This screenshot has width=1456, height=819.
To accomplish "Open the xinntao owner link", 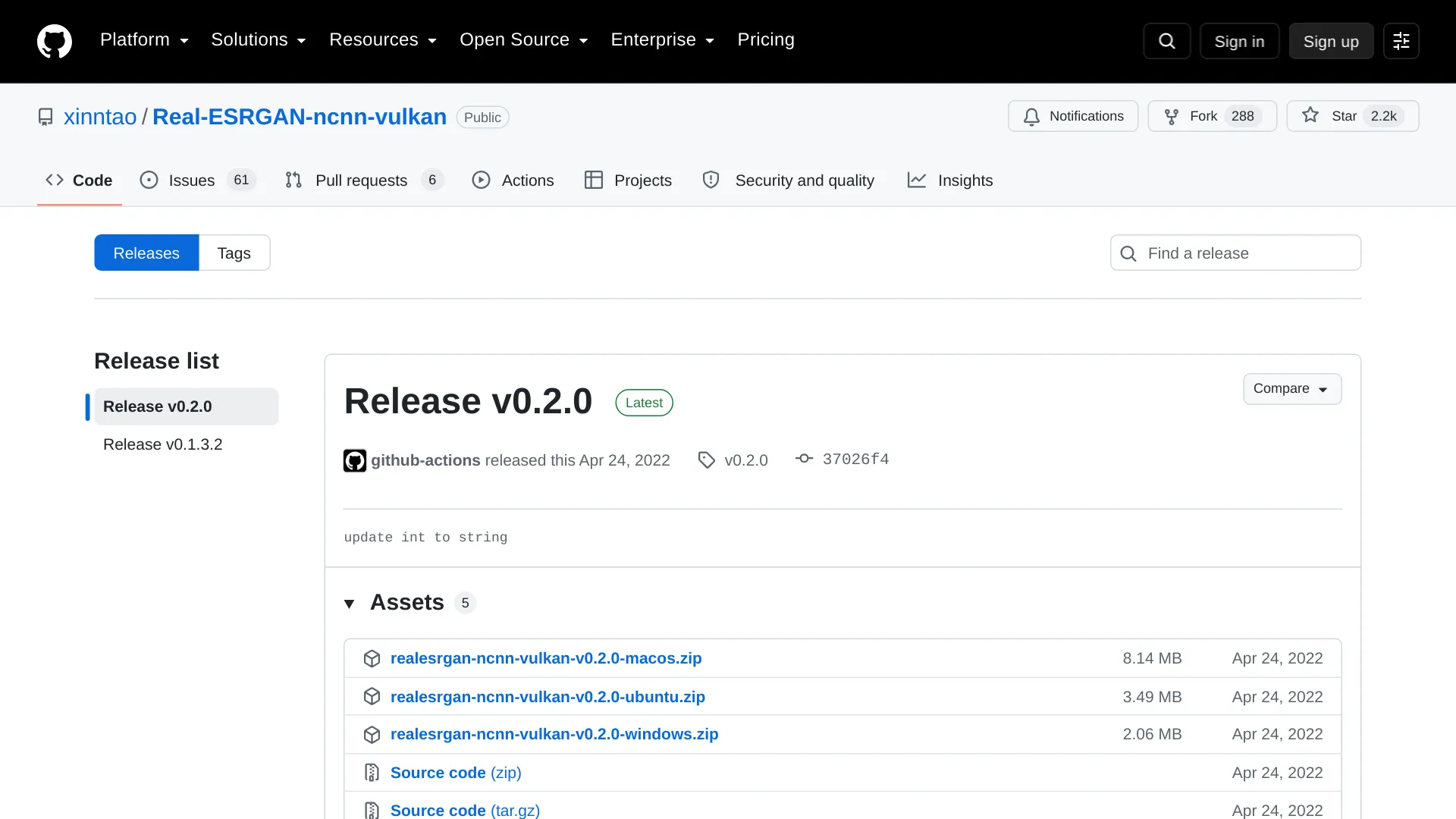I will click(x=100, y=117).
